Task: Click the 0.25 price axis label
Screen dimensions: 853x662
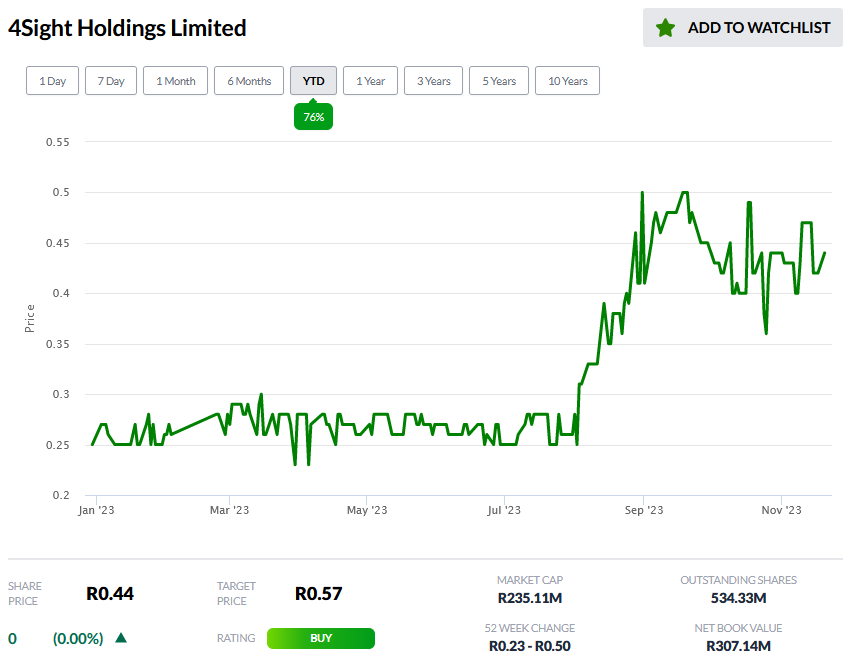Action: pyautogui.click(x=58, y=445)
